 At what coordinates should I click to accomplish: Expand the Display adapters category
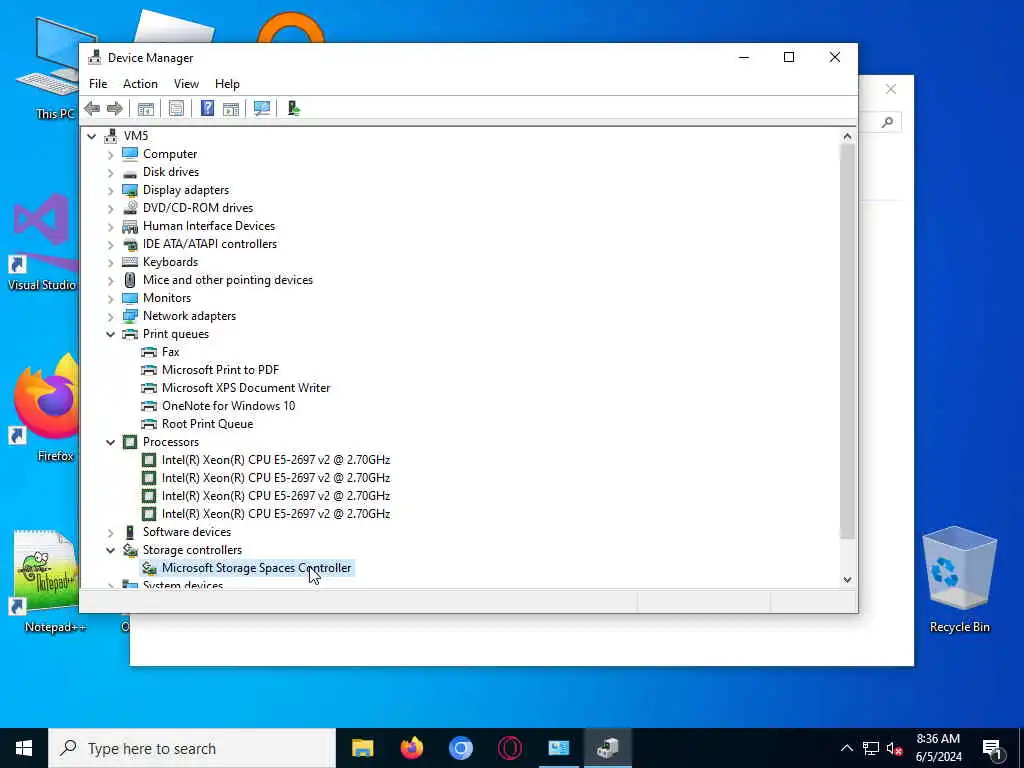[x=110, y=191]
